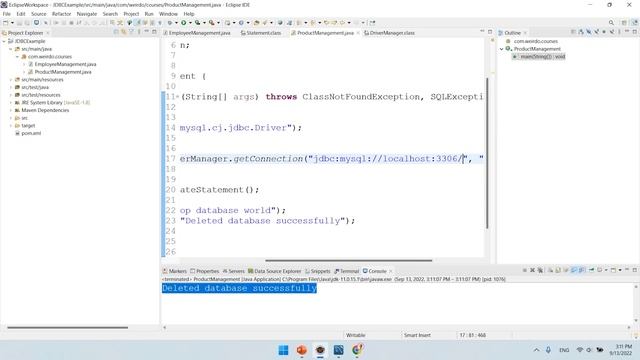Toggle Pin Console icon

(592, 270)
